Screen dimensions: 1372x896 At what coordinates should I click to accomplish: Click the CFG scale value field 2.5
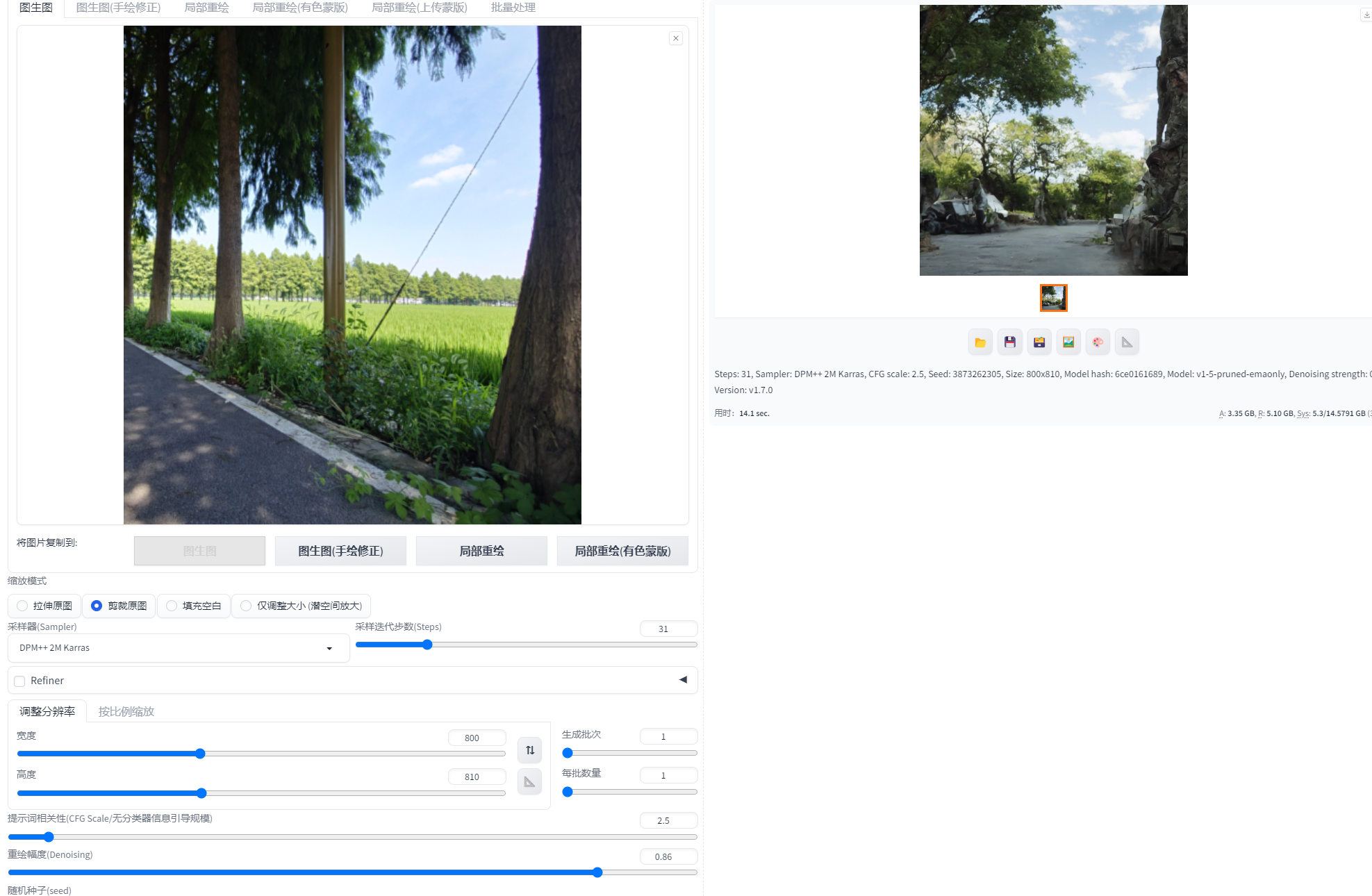click(668, 820)
